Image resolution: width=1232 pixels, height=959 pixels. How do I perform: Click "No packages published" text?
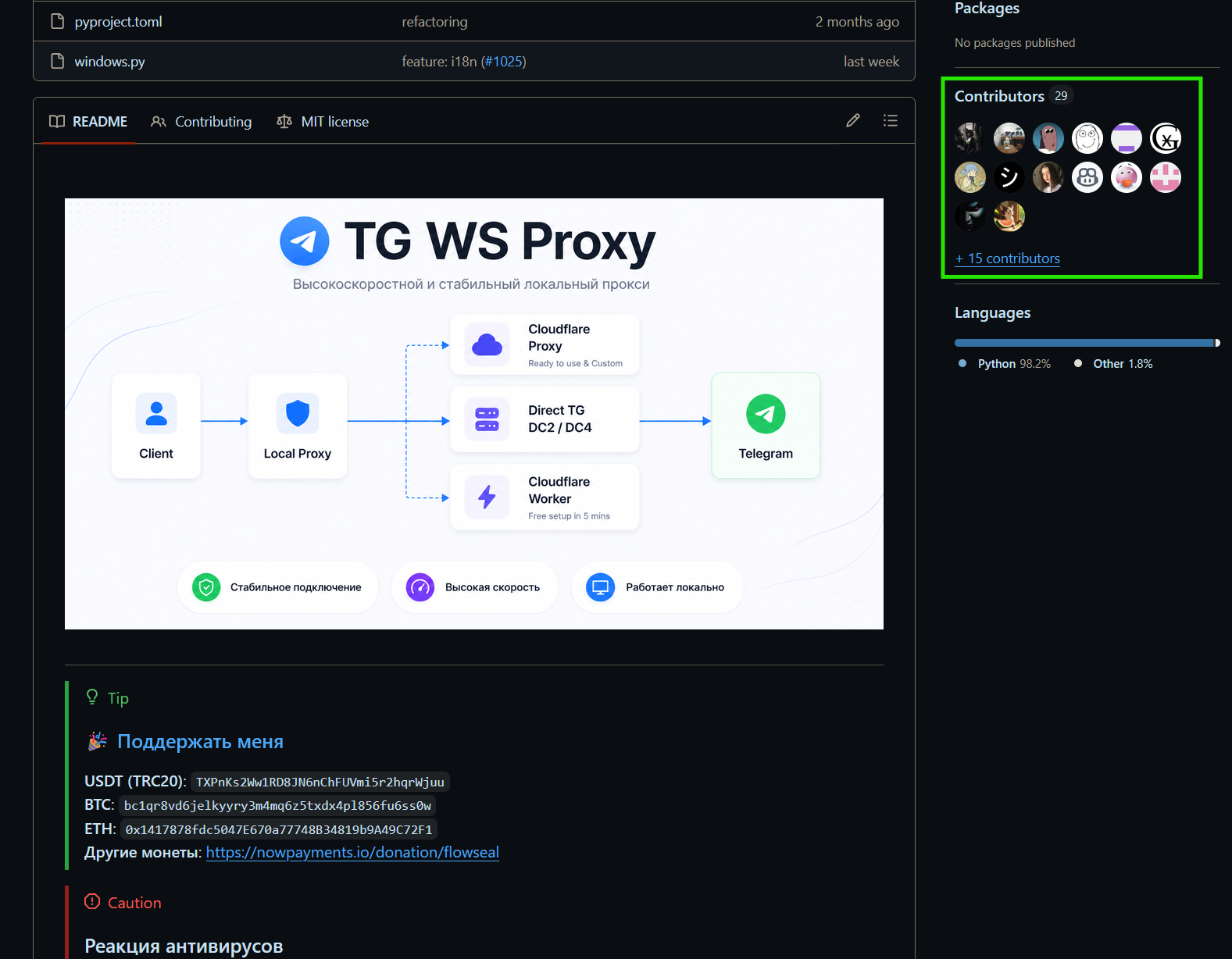[1015, 43]
